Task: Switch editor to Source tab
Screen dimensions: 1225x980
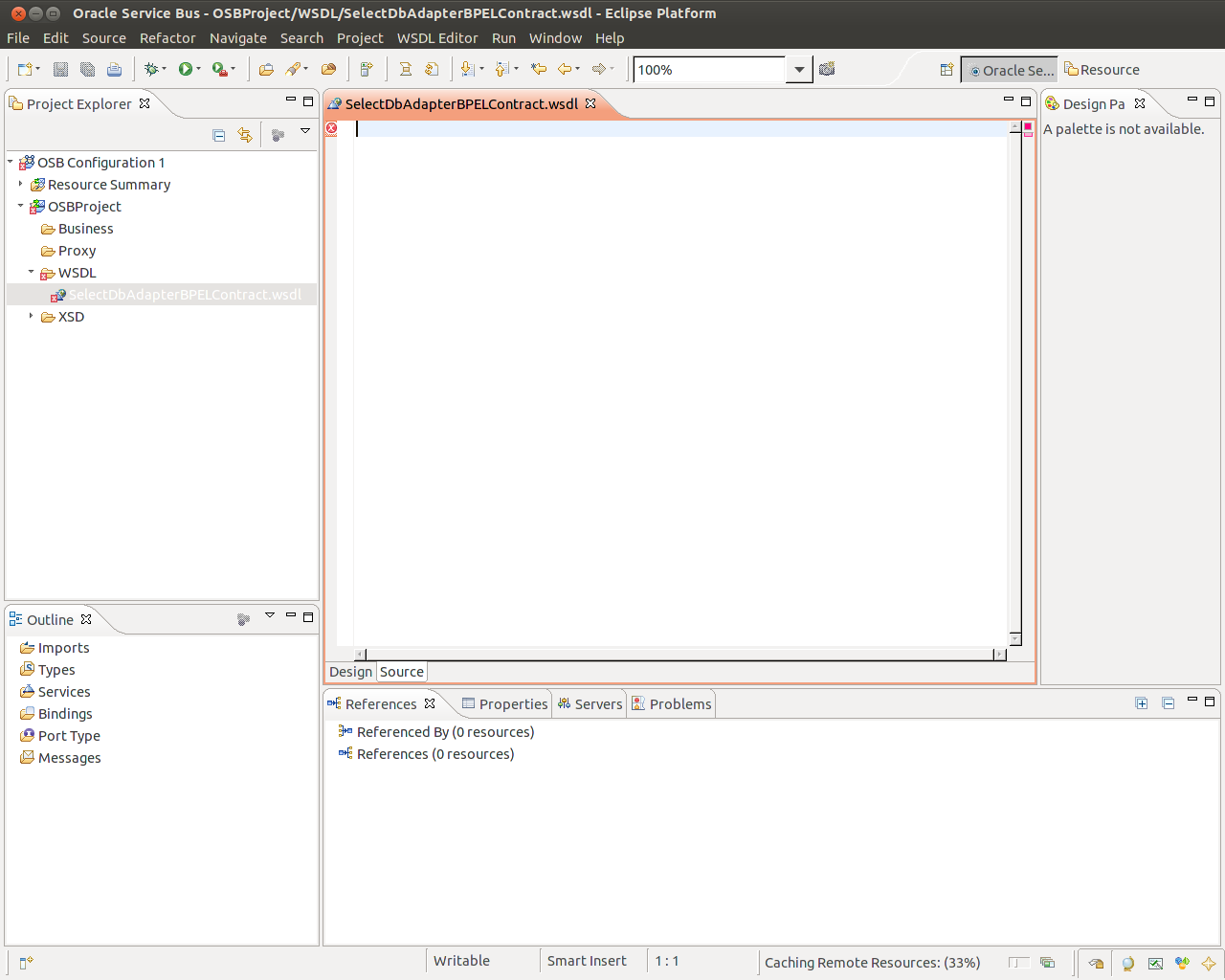Action: [402, 672]
